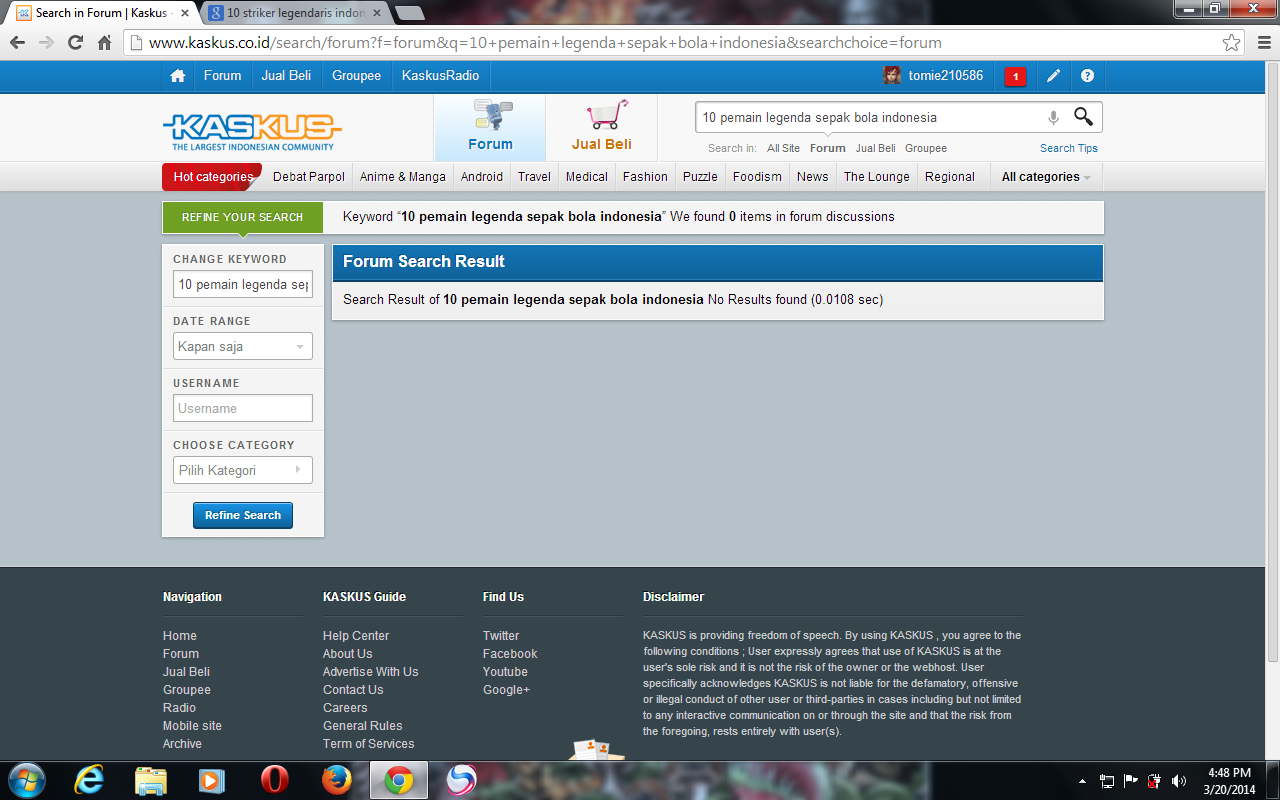Open Jual Beli in top navigation bar

click(x=286, y=76)
